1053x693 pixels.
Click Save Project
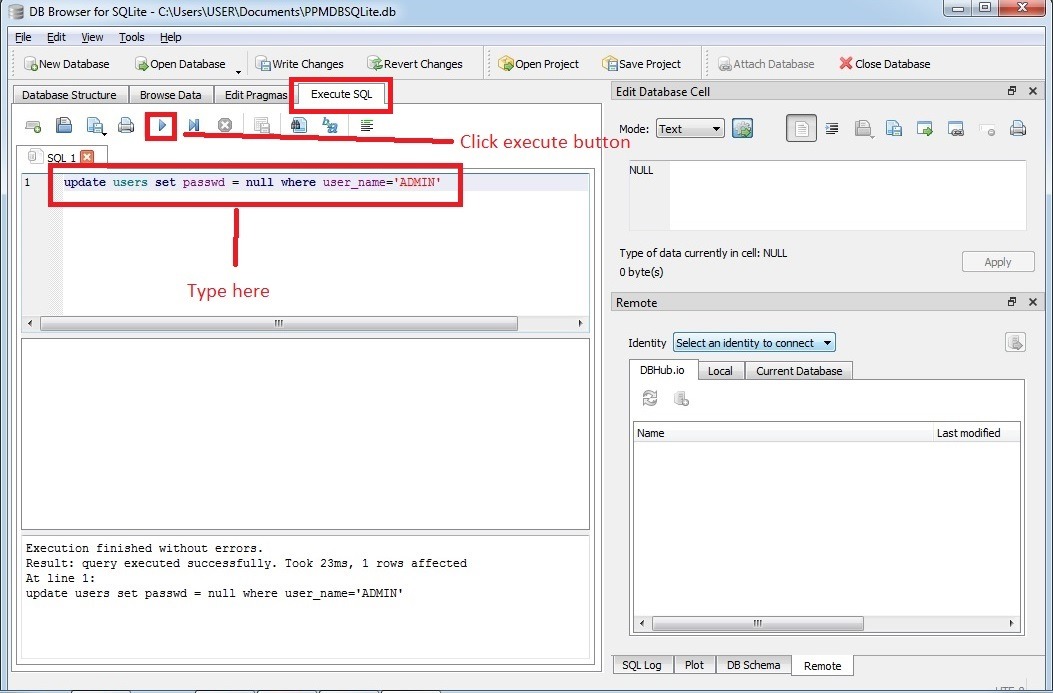(641, 64)
